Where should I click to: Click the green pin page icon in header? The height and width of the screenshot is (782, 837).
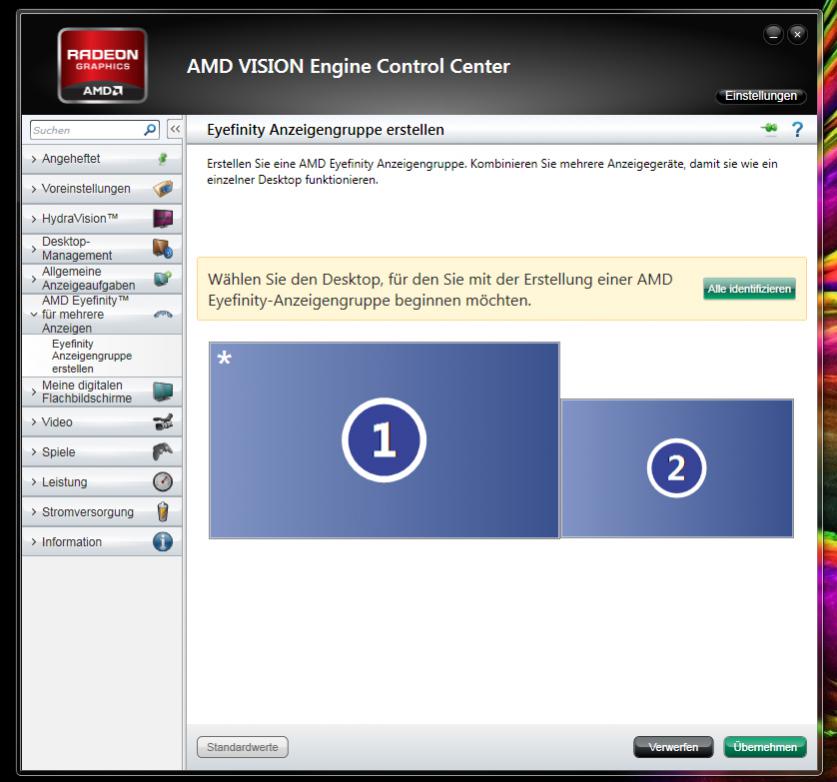(769, 128)
